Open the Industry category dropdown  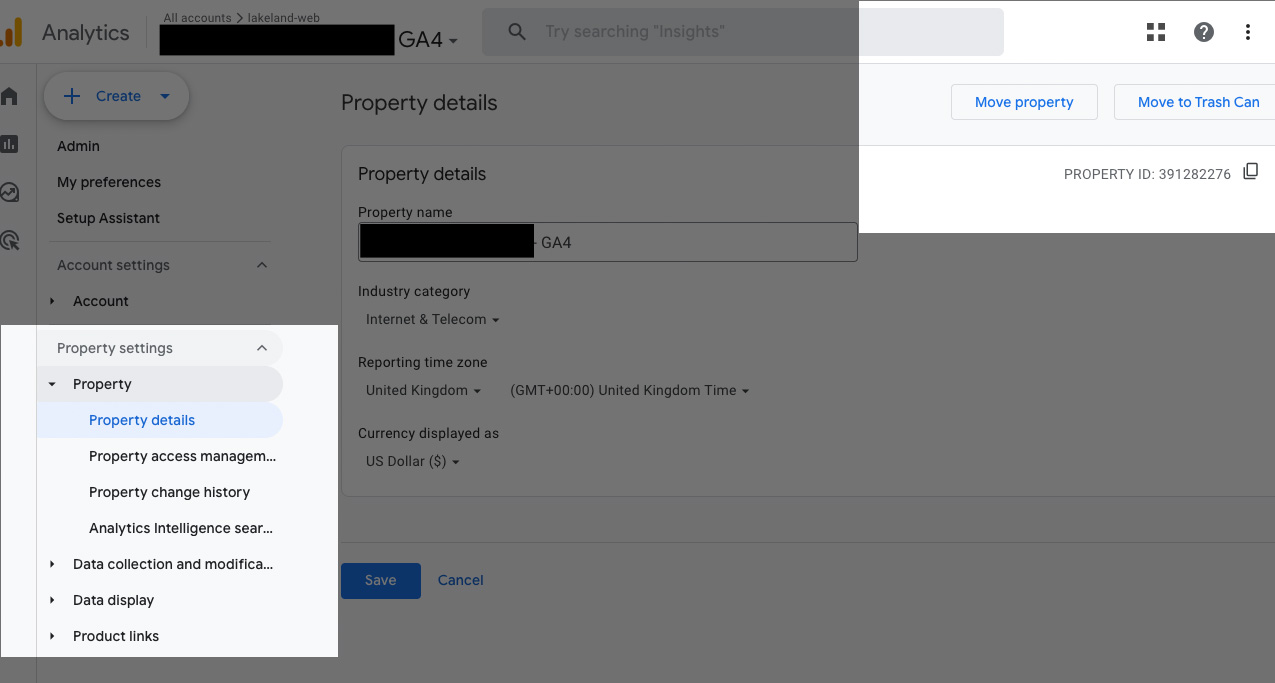pos(432,320)
